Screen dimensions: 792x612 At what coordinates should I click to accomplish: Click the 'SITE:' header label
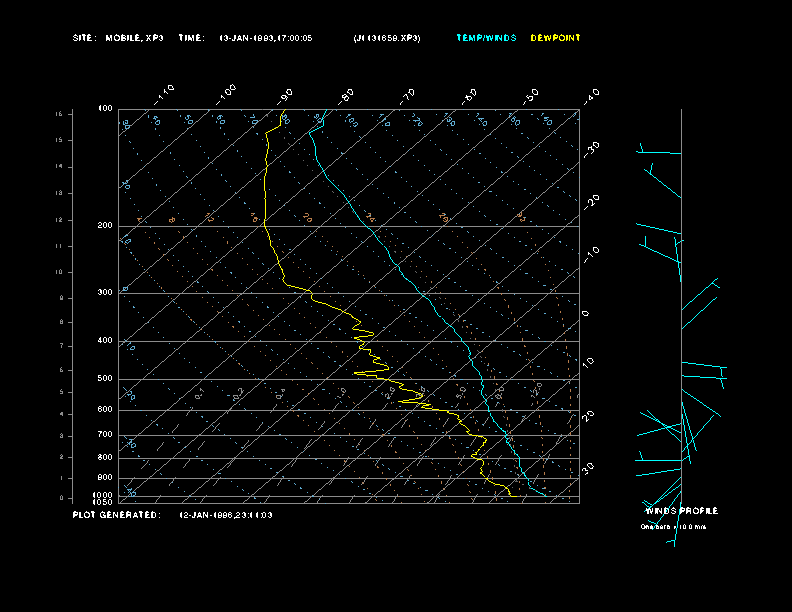coord(83,38)
